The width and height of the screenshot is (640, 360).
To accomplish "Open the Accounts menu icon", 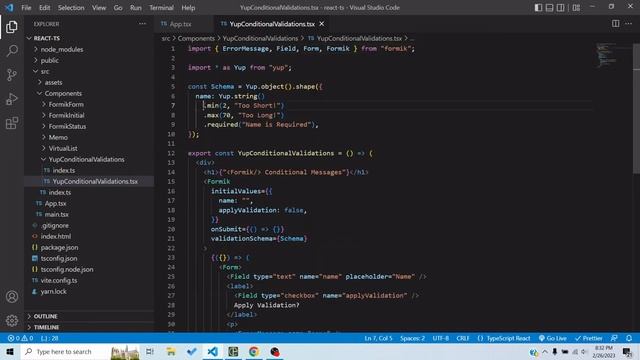I will (12, 297).
